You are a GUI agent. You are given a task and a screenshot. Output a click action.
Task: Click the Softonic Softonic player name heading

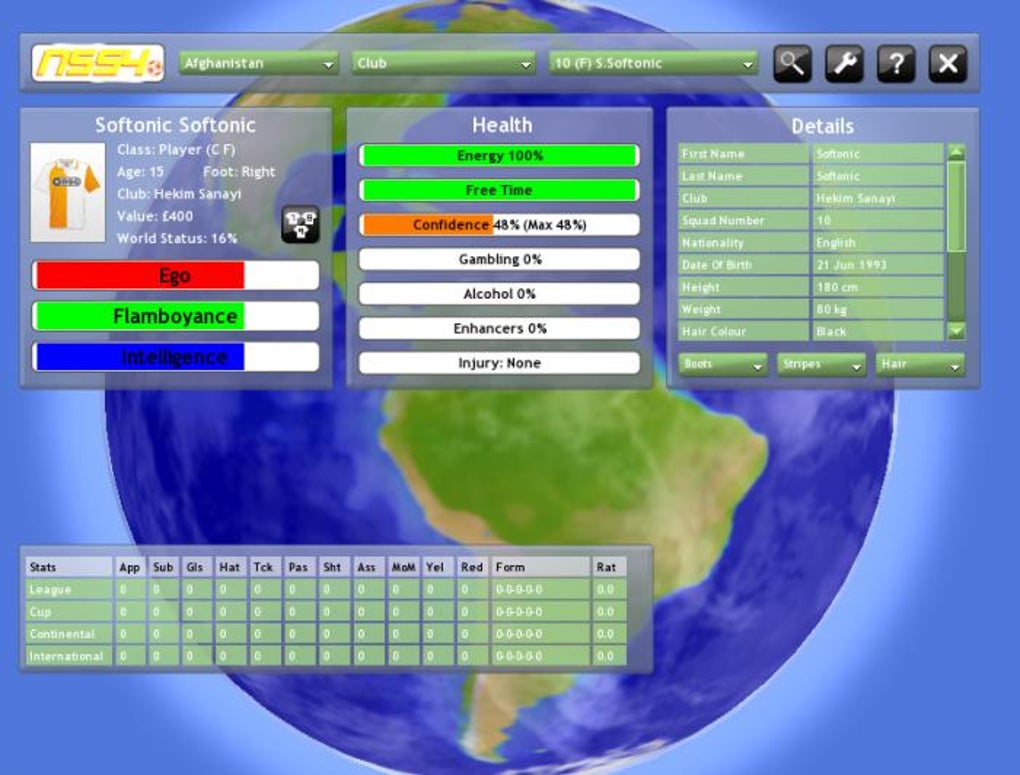175,125
